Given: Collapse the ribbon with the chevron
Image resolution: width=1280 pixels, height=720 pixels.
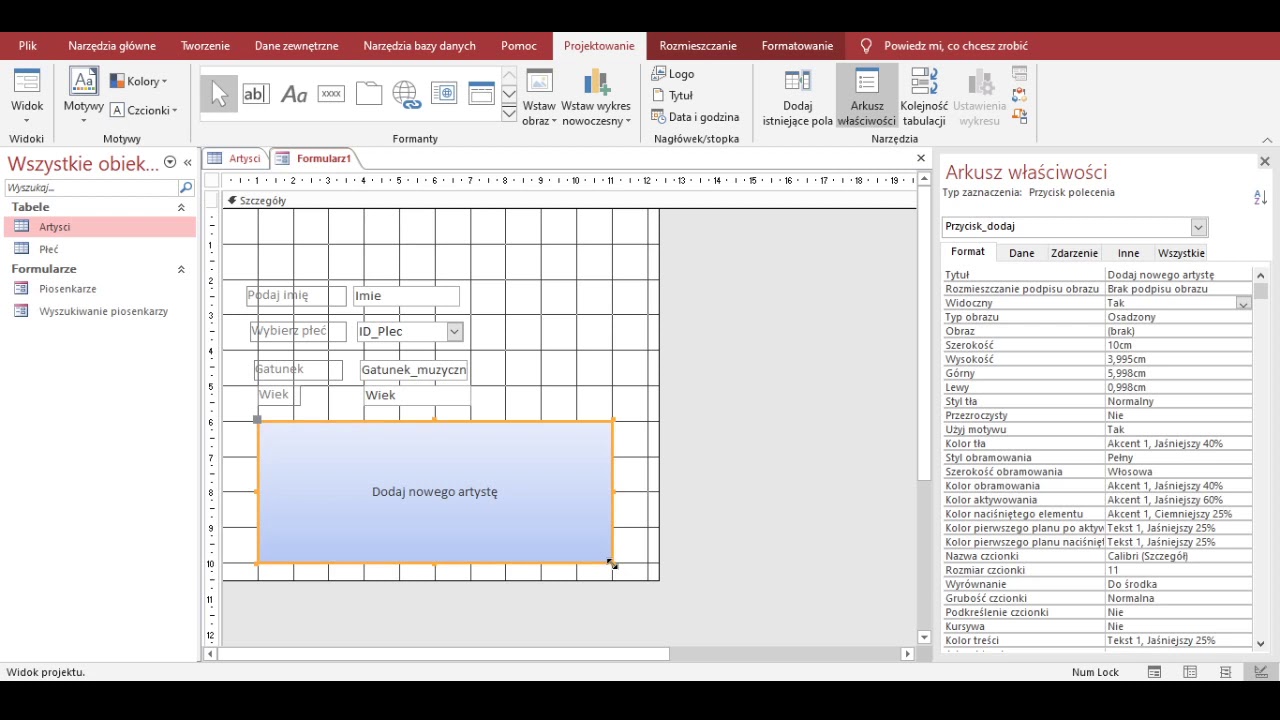Looking at the screenshot, I should (1267, 140).
